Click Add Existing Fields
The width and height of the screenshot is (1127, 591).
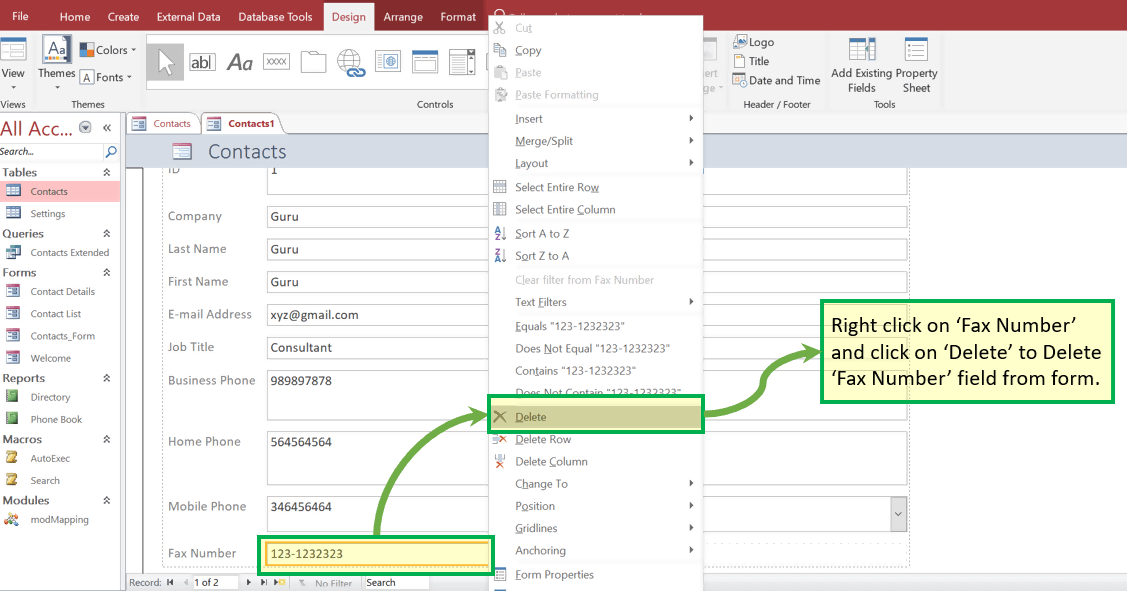point(861,69)
